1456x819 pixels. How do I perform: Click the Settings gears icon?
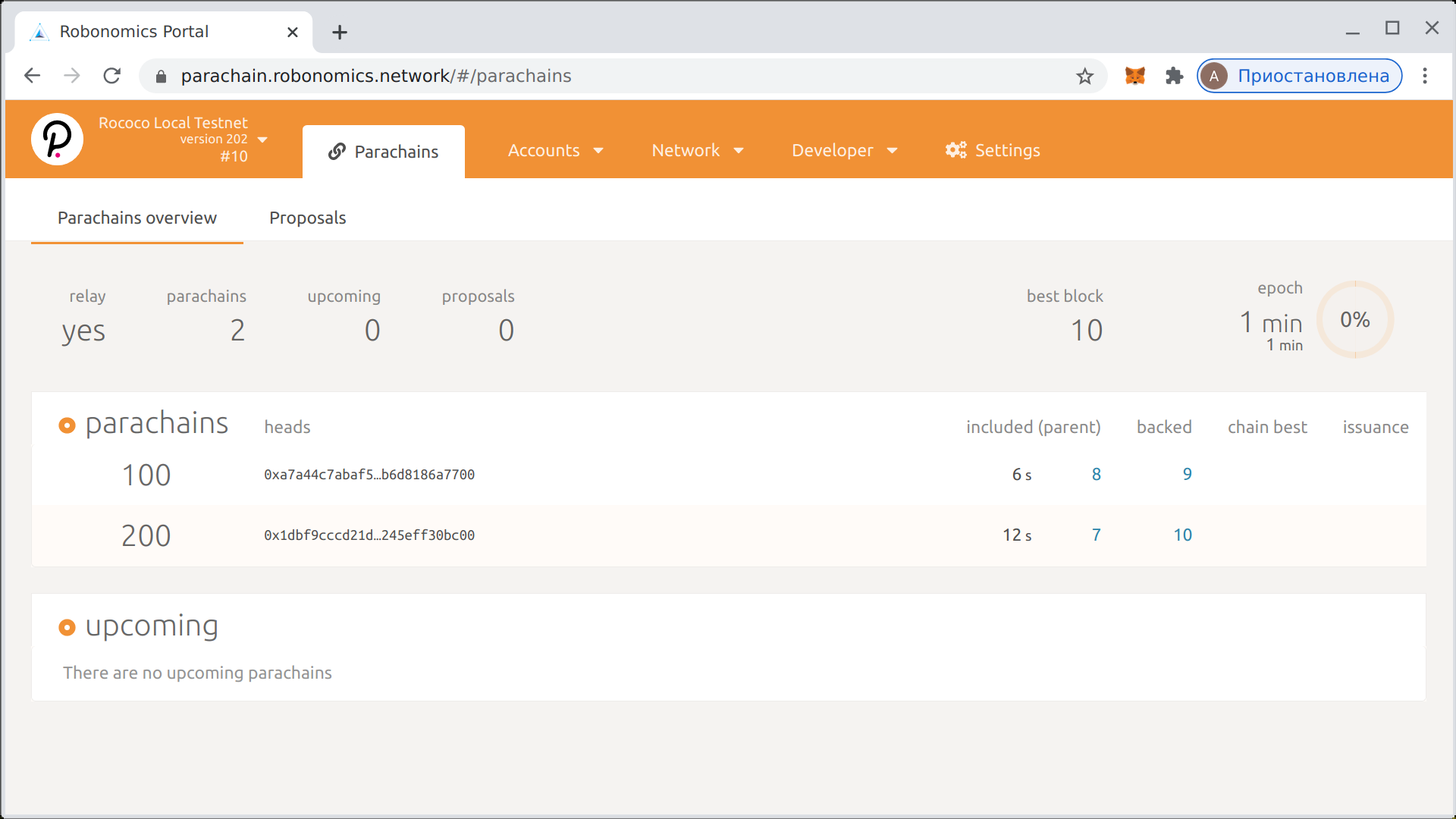[955, 150]
